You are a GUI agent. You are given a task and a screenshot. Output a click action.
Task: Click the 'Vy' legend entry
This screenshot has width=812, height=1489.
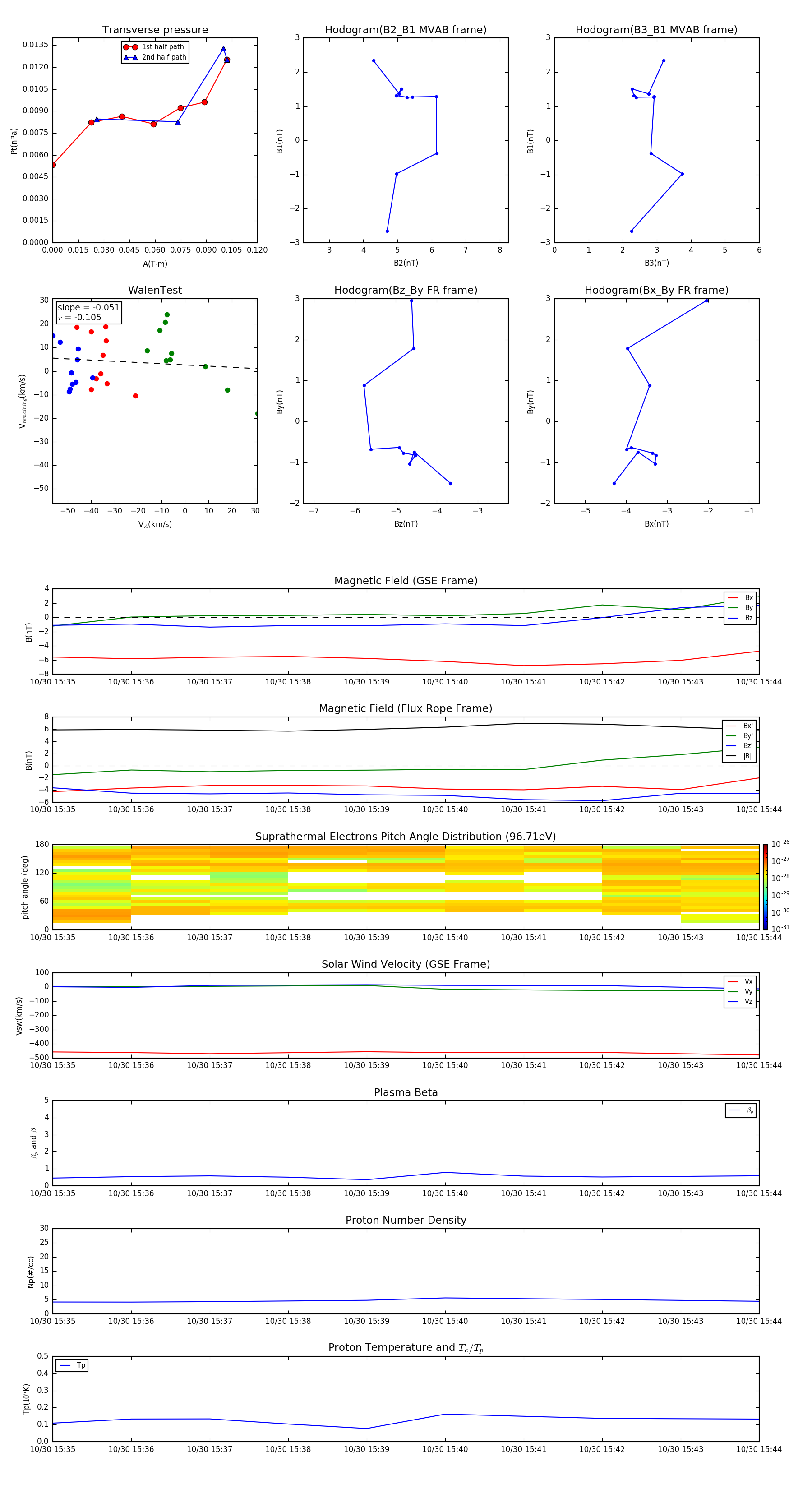740,991
